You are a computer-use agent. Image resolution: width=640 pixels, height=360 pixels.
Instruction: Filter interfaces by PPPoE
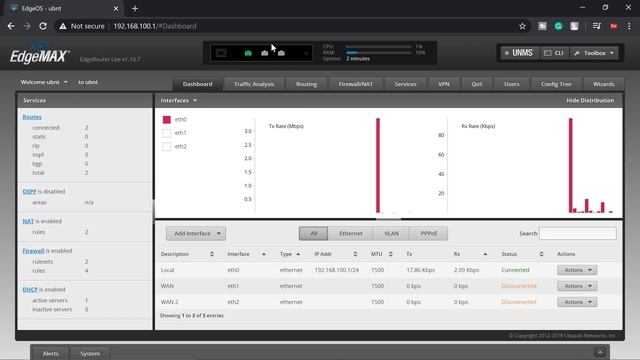coord(429,233)
